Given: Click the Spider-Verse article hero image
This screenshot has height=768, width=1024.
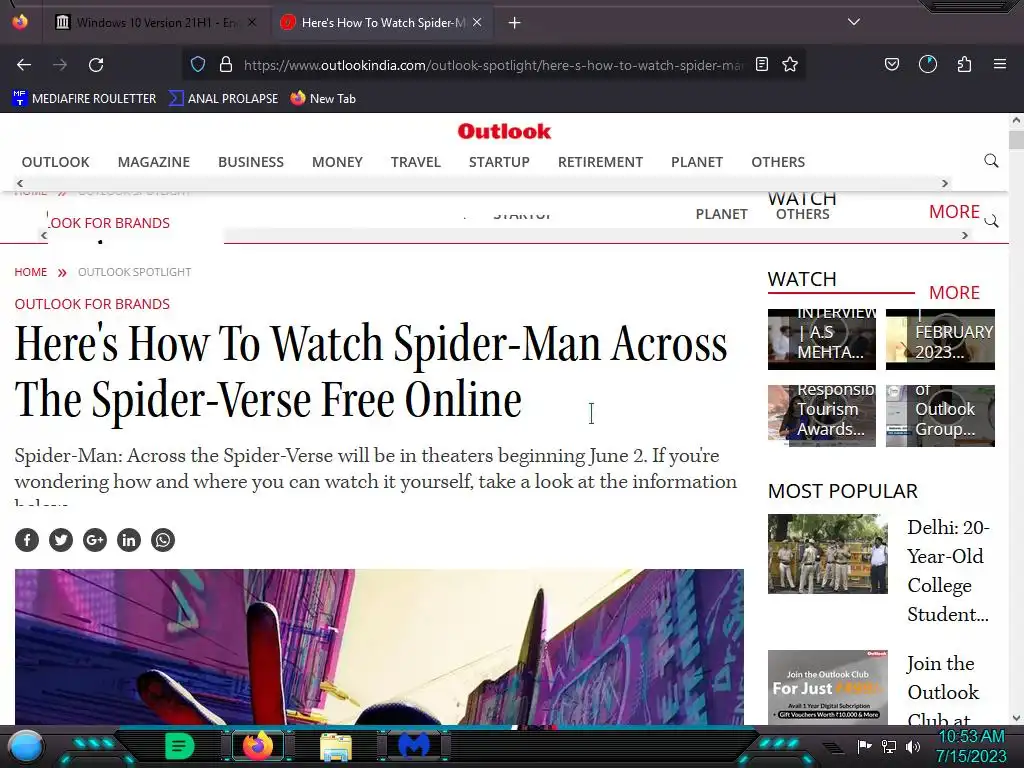Looking at the screenshot, I should pos(379,647).
